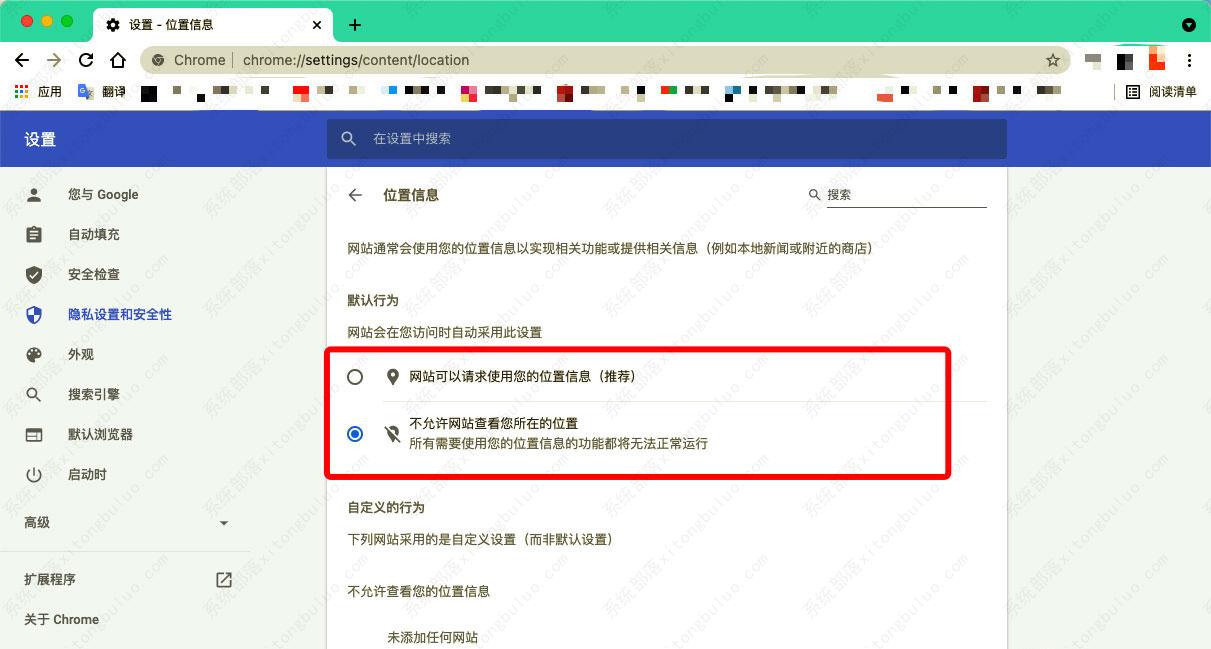The width and height of the screenshot is (1211, 649).
Task: Open 关于 Chrome
Action: [62, 619]
